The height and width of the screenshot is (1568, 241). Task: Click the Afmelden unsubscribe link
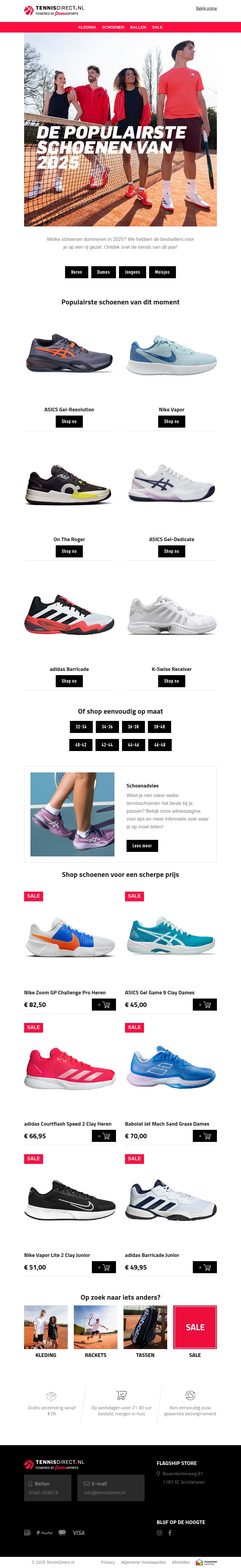181,1562
